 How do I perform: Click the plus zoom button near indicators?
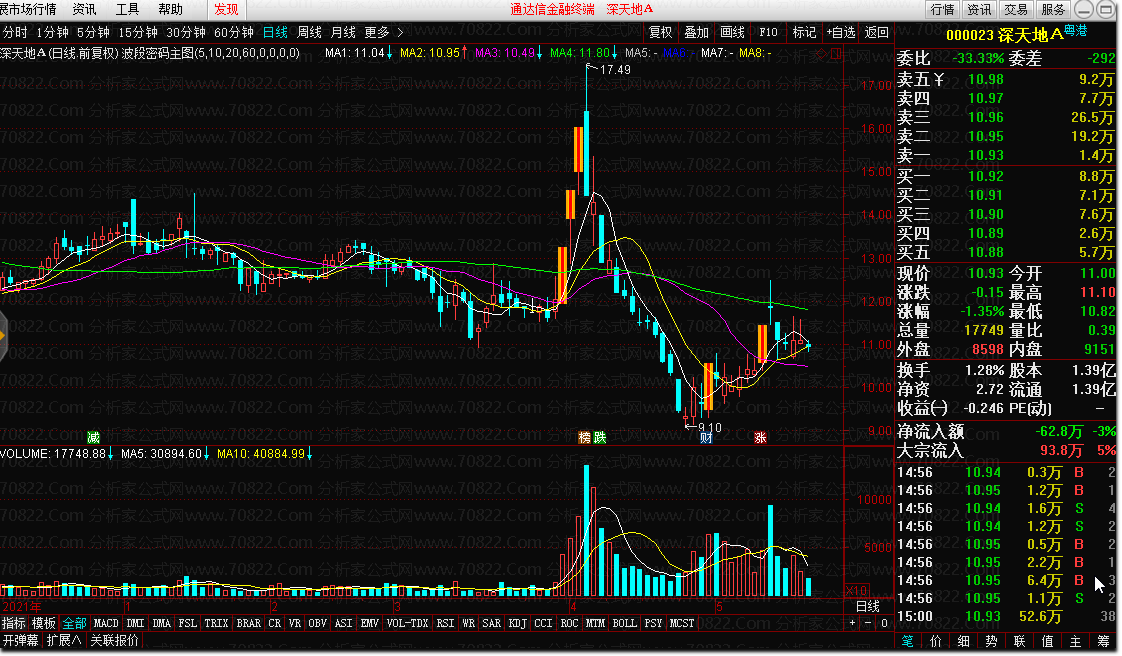(x=852, y=624)
